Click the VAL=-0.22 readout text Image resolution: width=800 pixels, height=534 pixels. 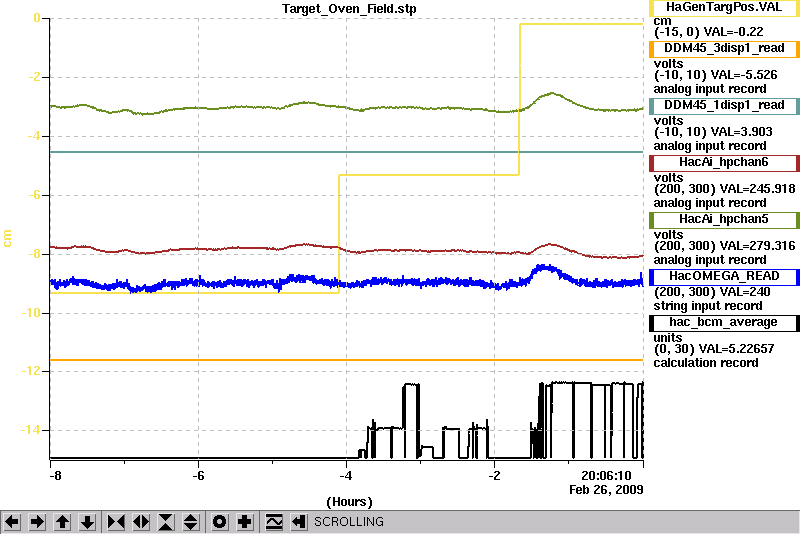pos(733,32)
